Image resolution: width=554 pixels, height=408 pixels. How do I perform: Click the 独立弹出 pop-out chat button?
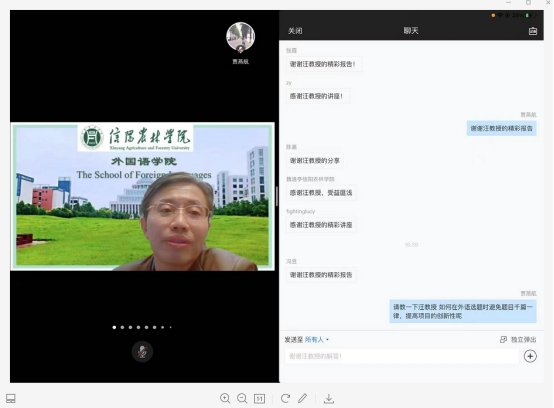tap(518, 339)
